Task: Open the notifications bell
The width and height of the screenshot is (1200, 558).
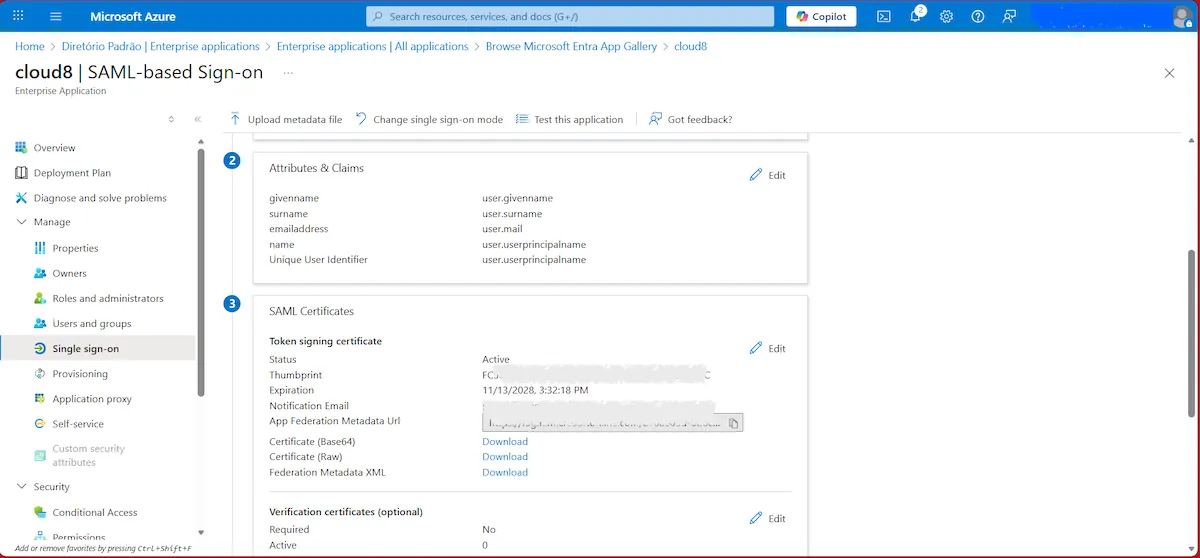Action: (x=916, y=16)
